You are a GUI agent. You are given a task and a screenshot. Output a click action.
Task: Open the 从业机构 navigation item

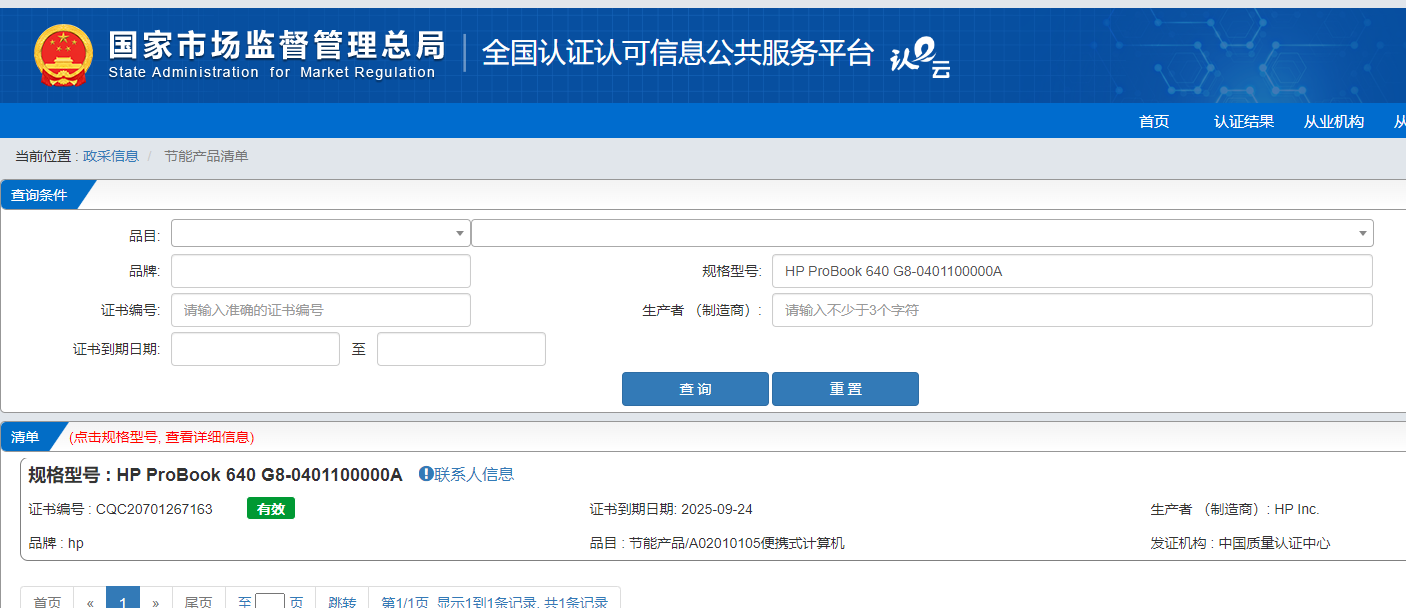pyautogui.click(x=1334, y=122)
